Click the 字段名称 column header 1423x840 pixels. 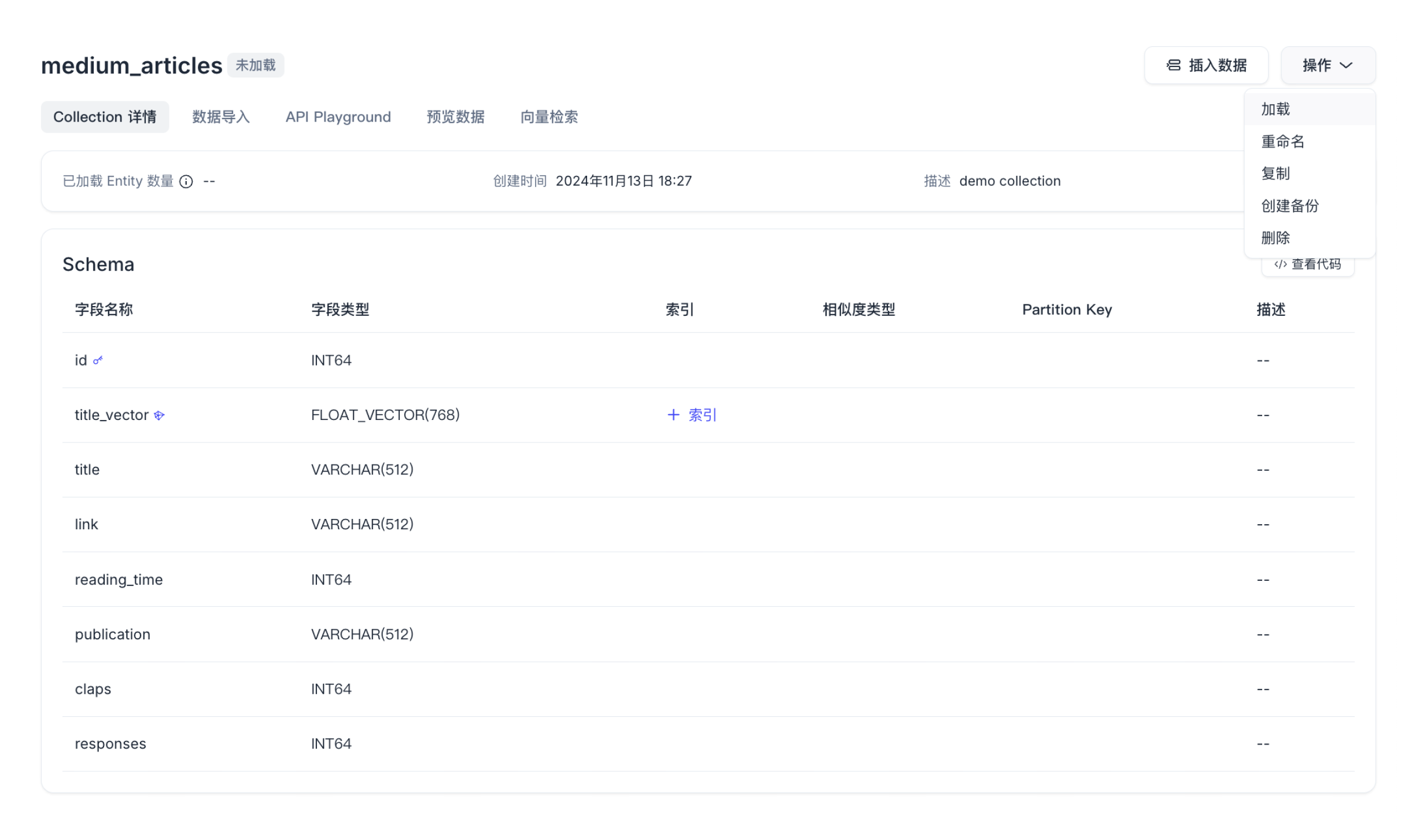104,310
